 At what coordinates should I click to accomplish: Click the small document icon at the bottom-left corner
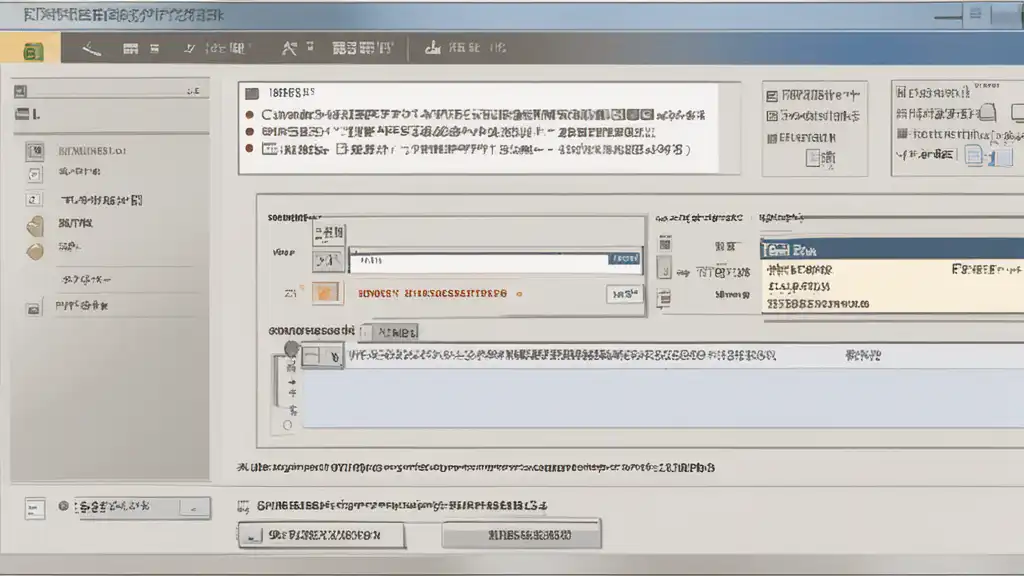[35, 508]
